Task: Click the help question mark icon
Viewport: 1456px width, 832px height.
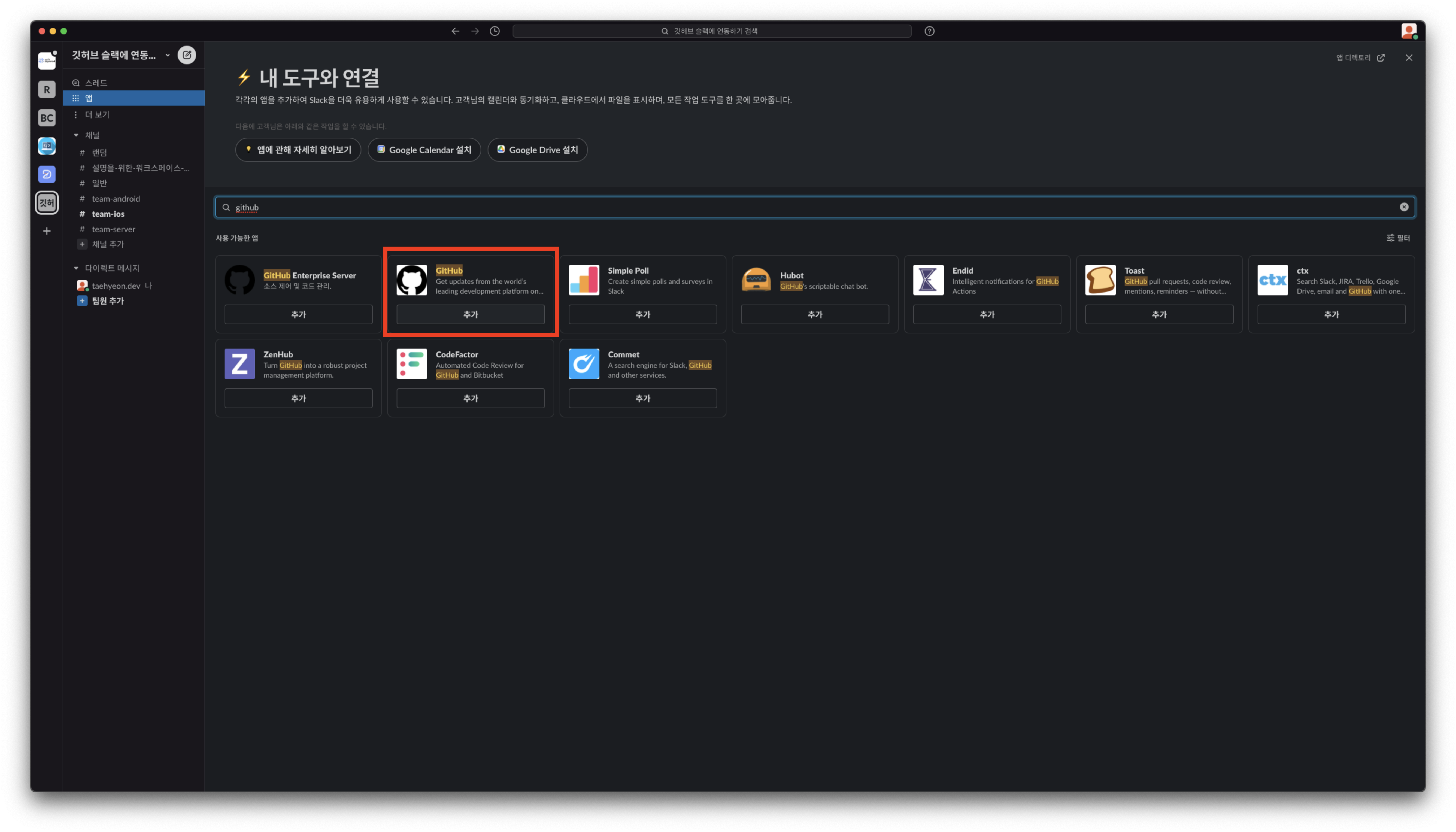Action: [929, 31]
